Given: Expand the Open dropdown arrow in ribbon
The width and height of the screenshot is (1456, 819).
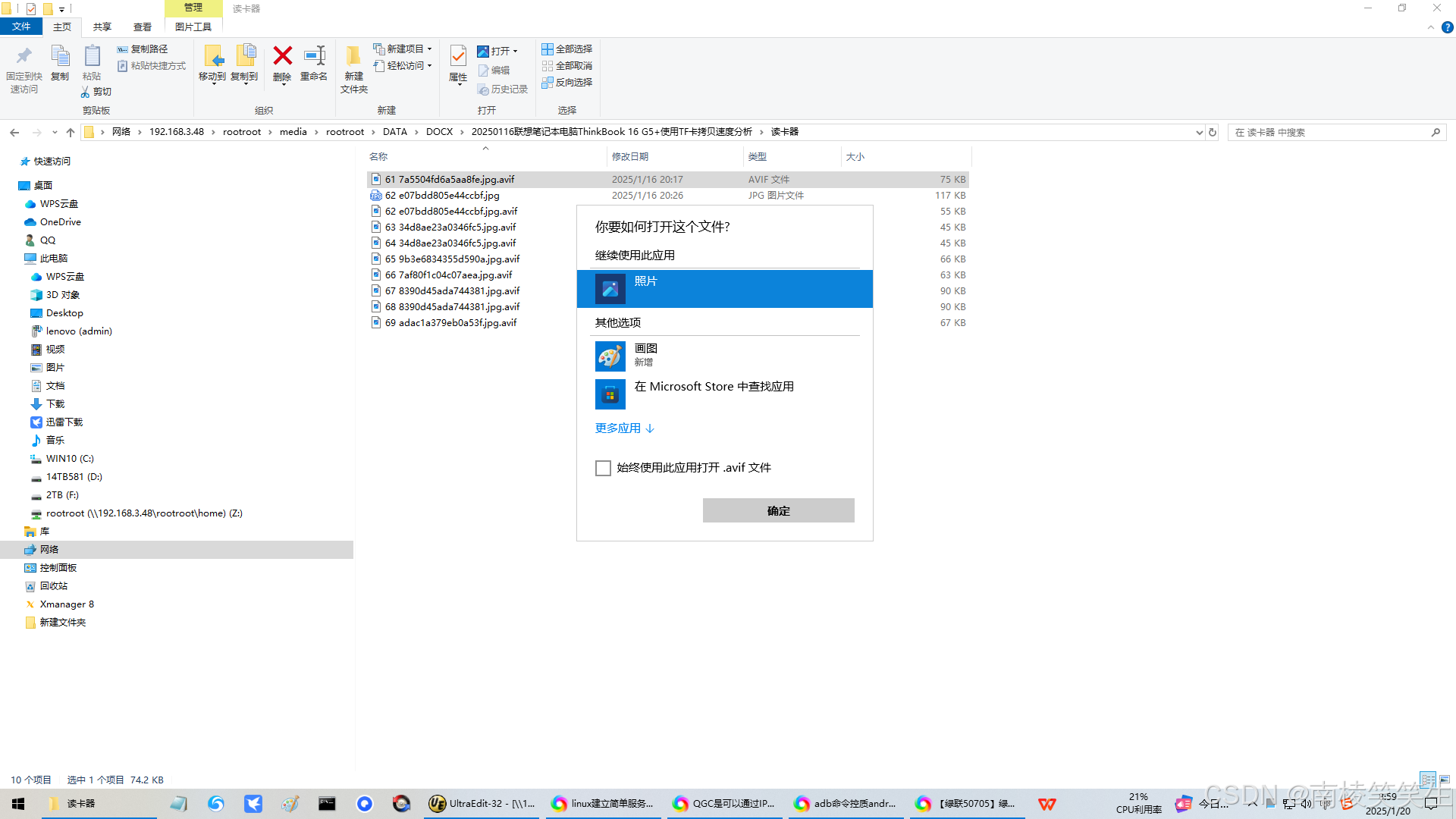Looking at the screenshot, I should 516,52.
